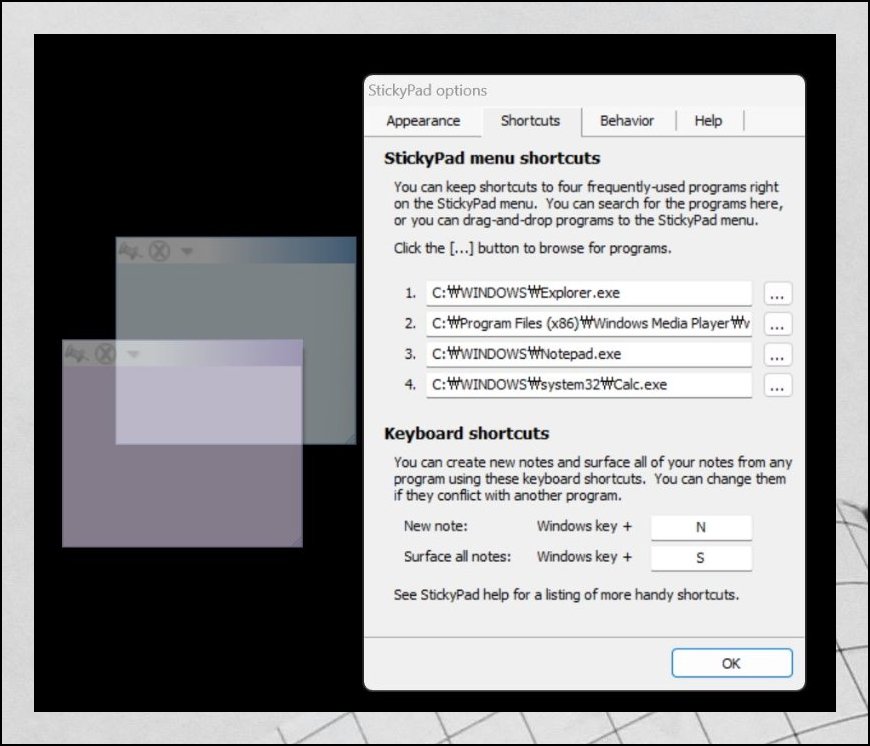Edit the Windows Media Player path field
Image resolution: width=870 pixels, height=746 pixels.
pos(589,323)
